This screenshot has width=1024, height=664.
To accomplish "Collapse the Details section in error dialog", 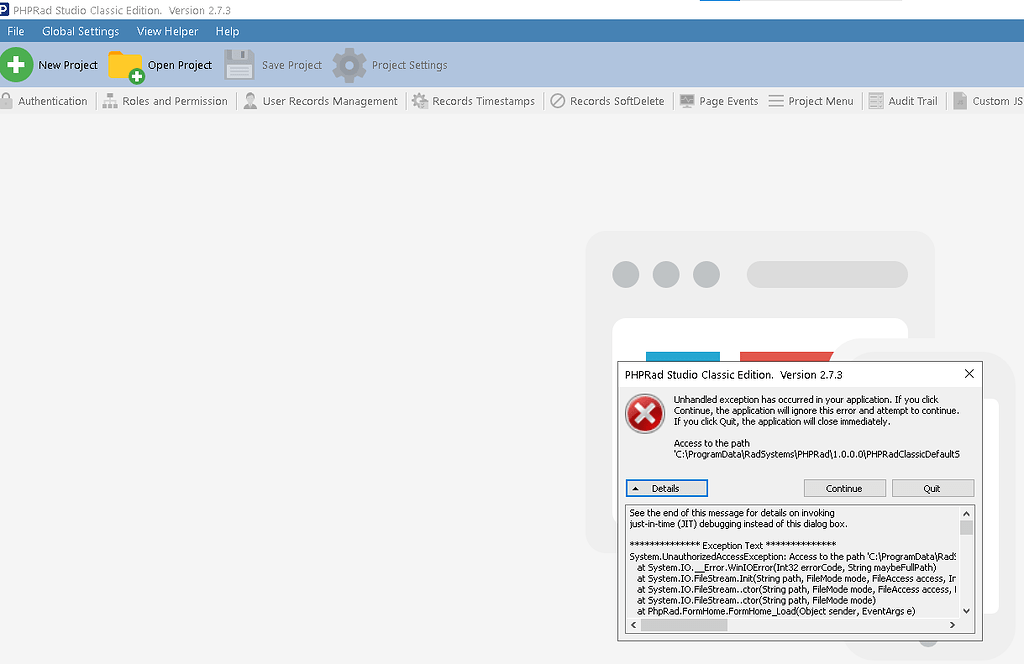I will 667,488.
